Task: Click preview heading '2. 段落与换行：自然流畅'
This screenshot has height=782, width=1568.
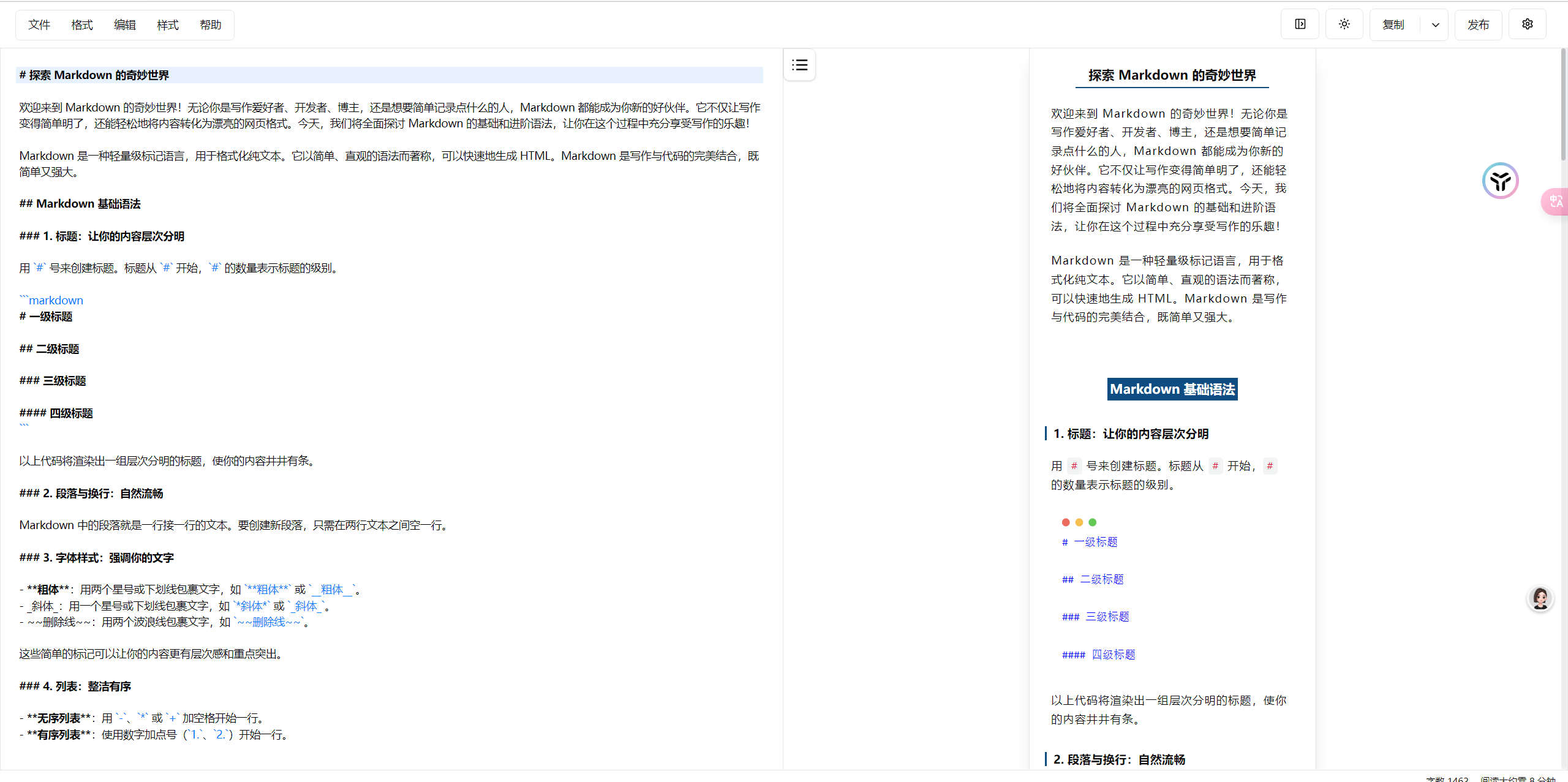Action: tap(1119, 760)
